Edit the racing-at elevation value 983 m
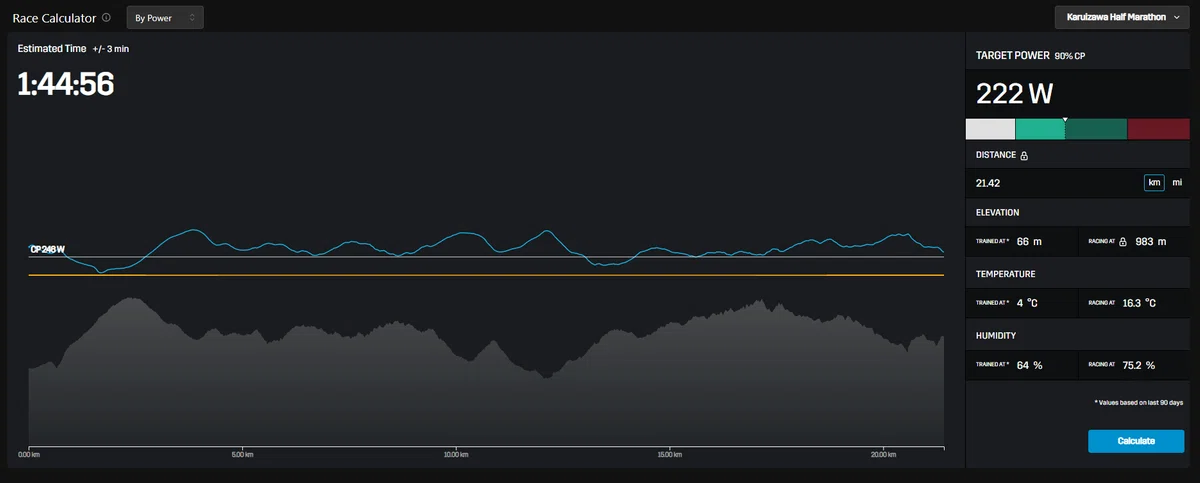1200x483 pixels. point(1151,242)
